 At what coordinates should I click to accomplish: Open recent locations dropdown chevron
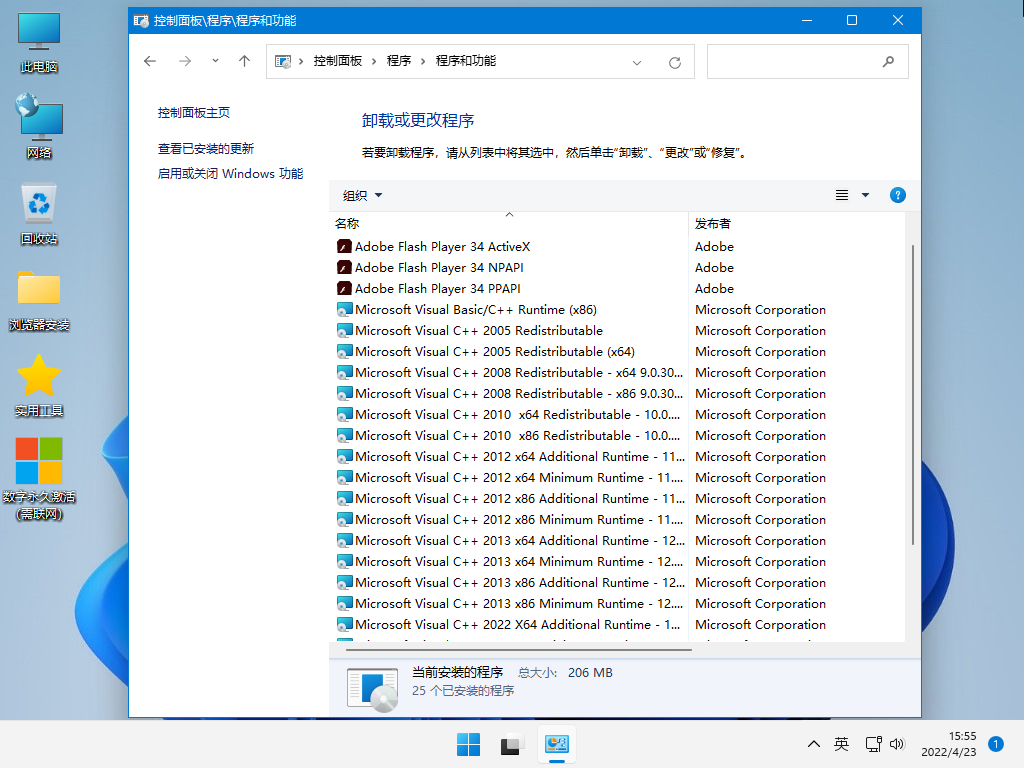coord(215,61)
